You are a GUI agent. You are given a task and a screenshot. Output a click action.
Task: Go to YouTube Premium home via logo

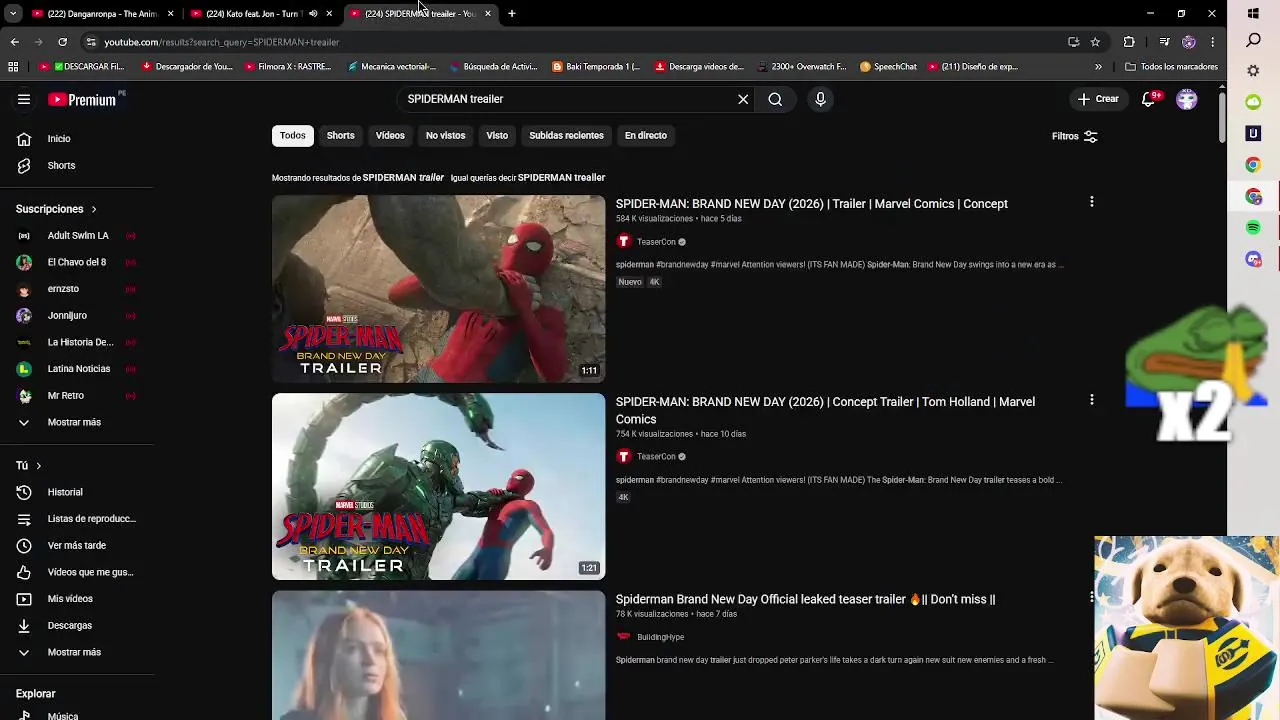pos(84,99)
